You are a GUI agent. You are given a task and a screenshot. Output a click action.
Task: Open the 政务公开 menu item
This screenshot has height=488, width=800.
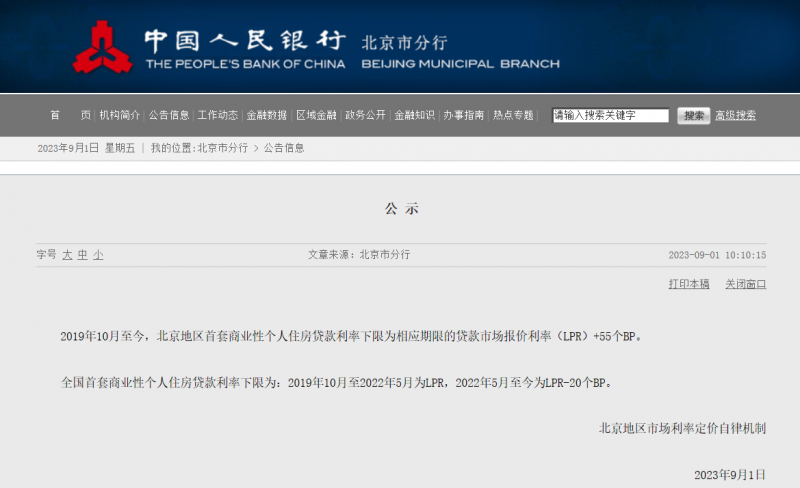point(365,115)
